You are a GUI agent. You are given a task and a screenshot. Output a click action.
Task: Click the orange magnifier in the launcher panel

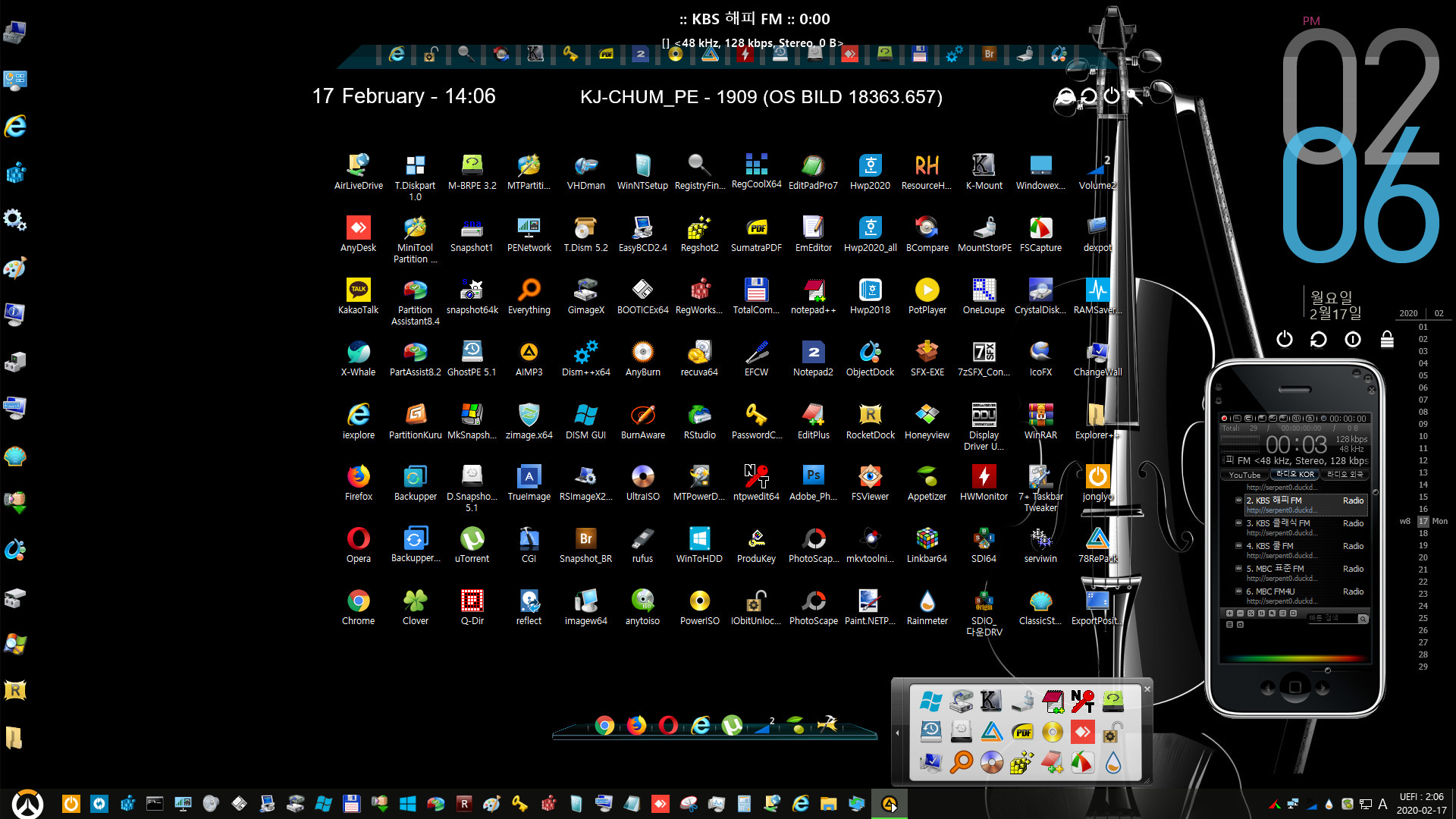[x=961, y=761]
